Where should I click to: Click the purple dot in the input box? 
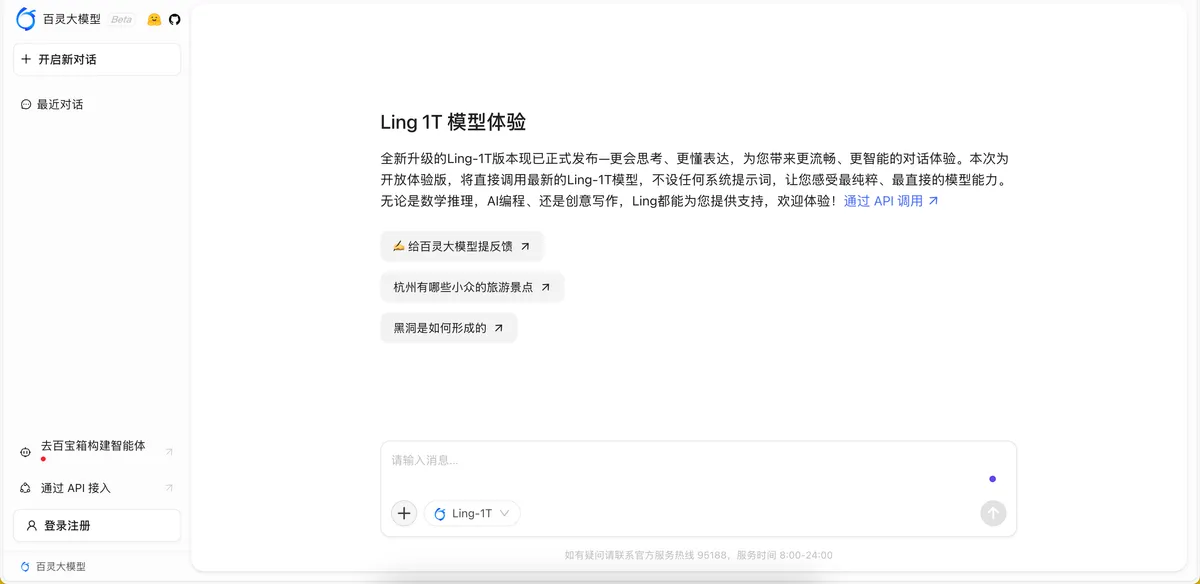[992, 479]
